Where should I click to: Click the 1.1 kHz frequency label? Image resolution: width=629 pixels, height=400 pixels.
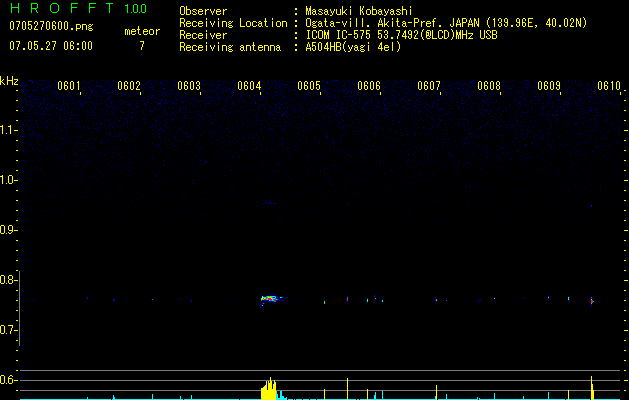(9, 130)
